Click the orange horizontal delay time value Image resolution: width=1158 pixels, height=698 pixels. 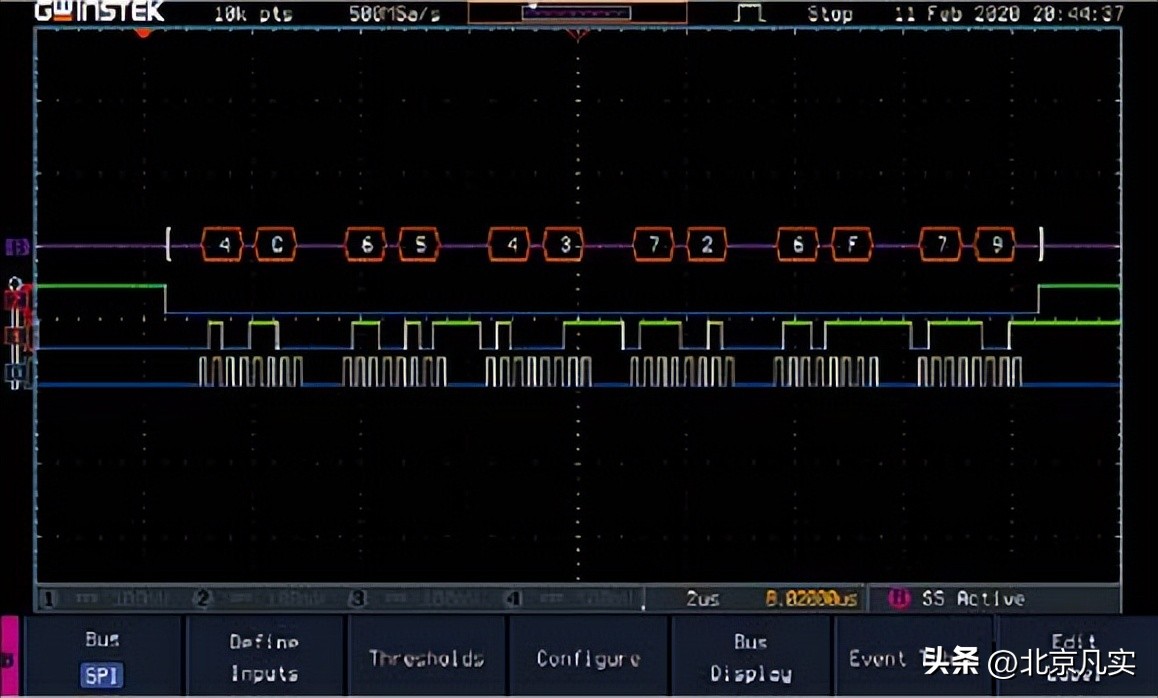(811, 599)
